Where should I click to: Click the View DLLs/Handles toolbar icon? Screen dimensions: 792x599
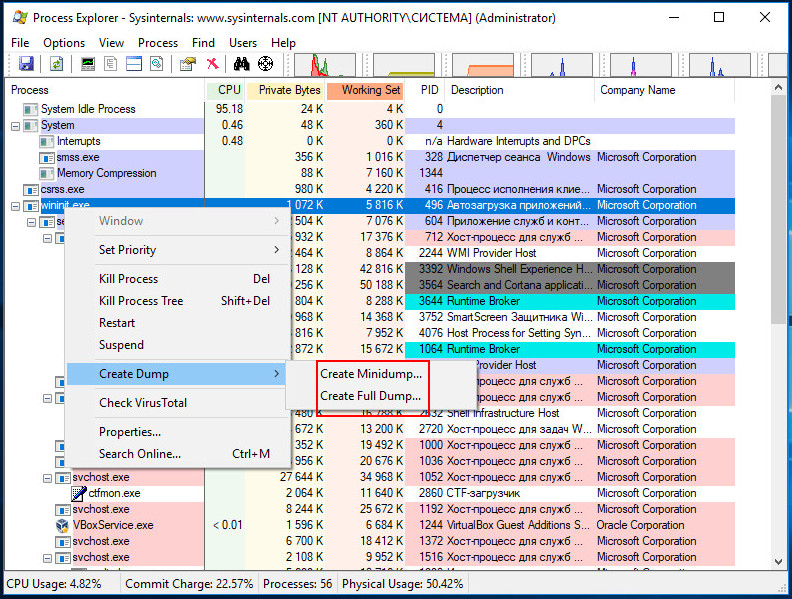coord(157,64)
